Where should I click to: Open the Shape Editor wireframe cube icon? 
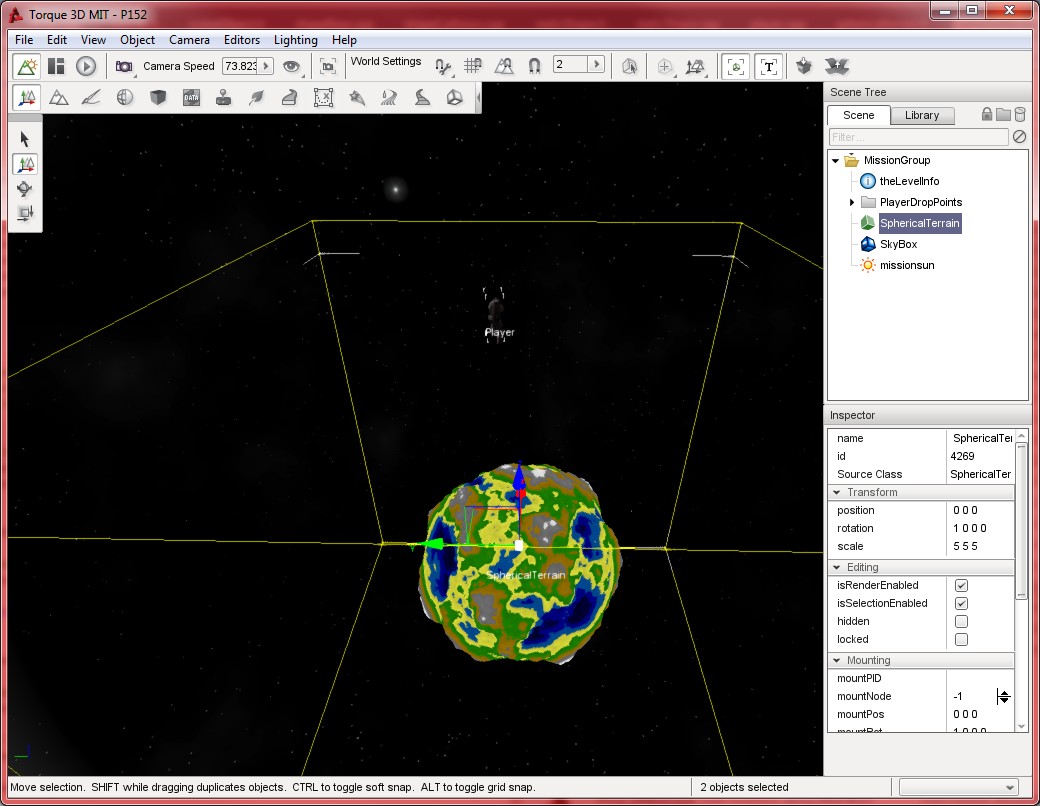tap(454, 98)
